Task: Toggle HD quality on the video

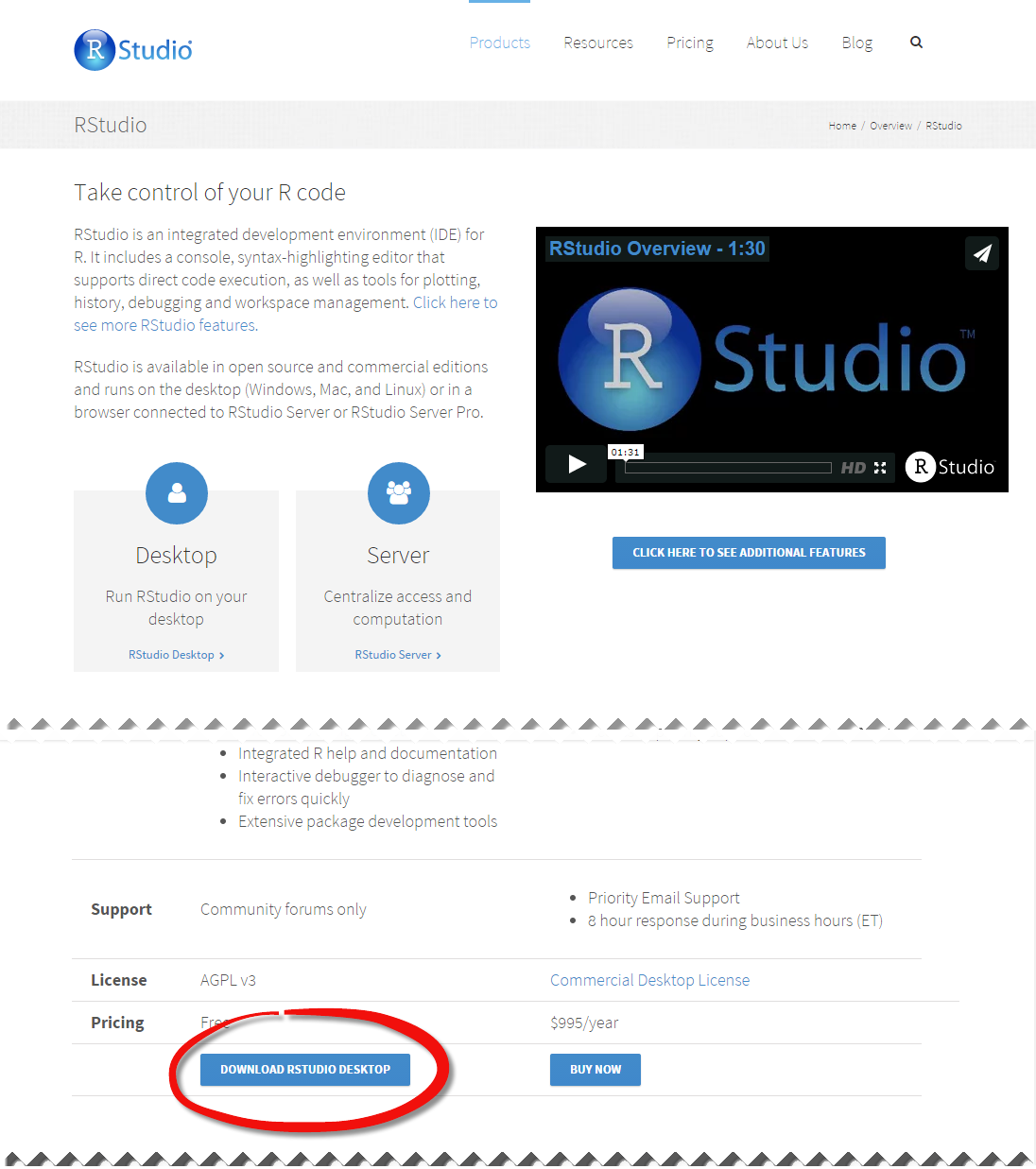Action: point(853,468)
